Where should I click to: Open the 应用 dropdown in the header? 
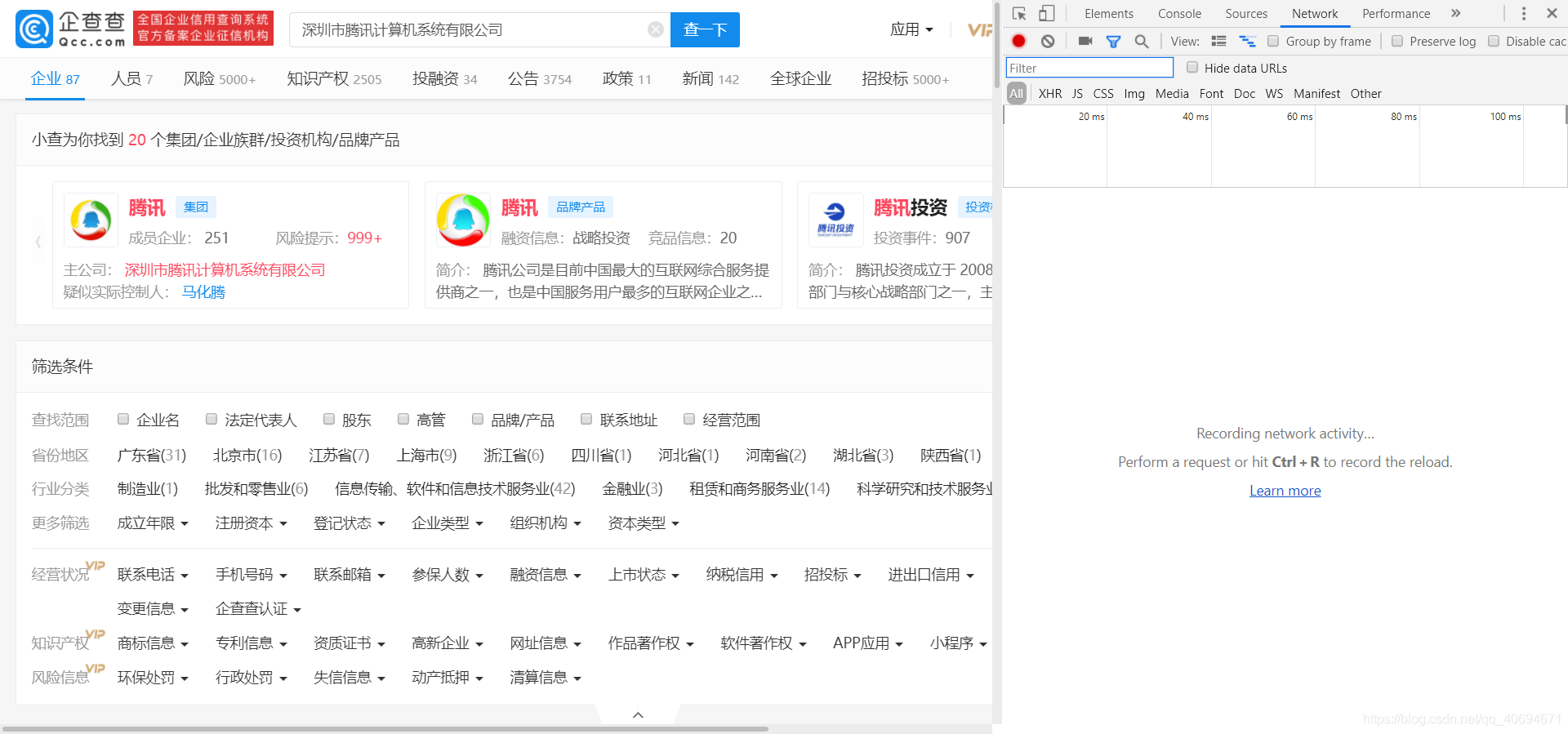pyautogui.click(x=911, y=29)
